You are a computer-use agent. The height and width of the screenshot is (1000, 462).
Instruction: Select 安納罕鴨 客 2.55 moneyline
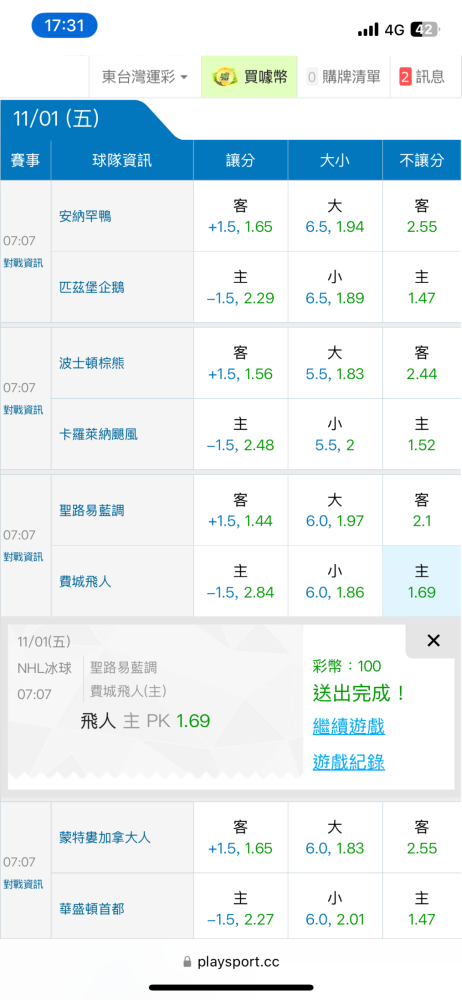(422, 216)
